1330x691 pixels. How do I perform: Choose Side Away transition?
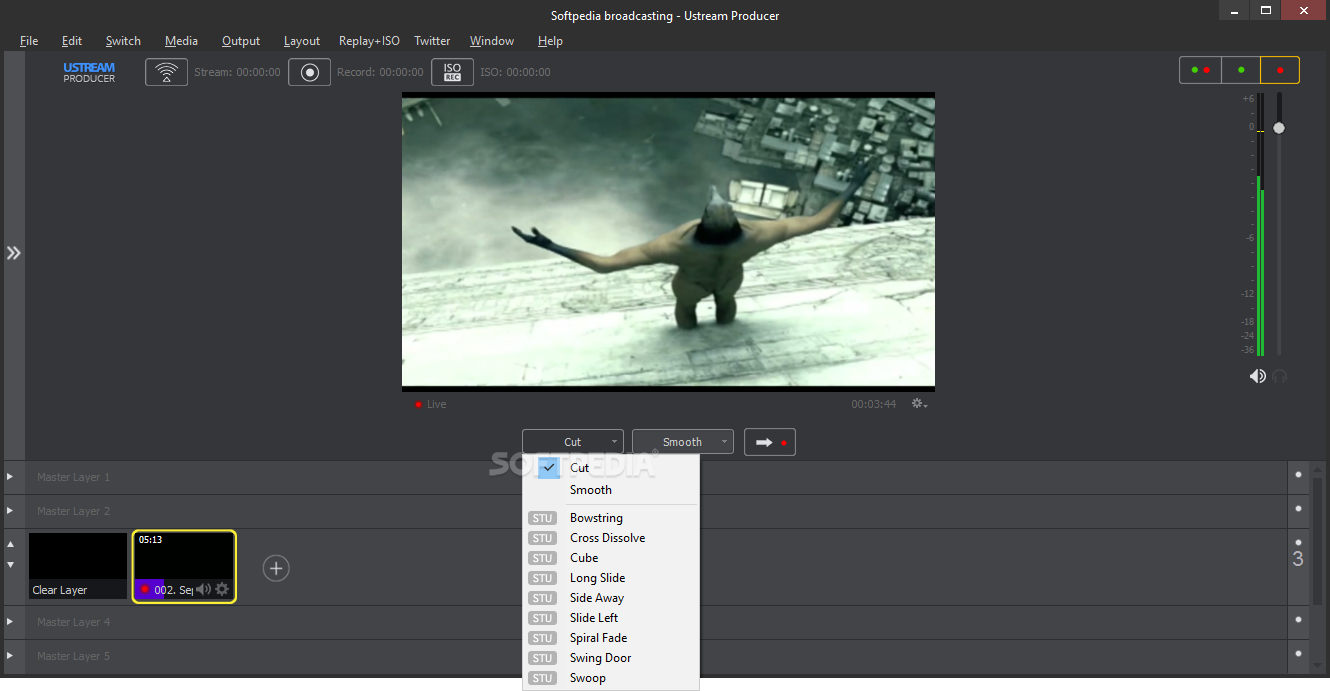click(x=611, y=598)
